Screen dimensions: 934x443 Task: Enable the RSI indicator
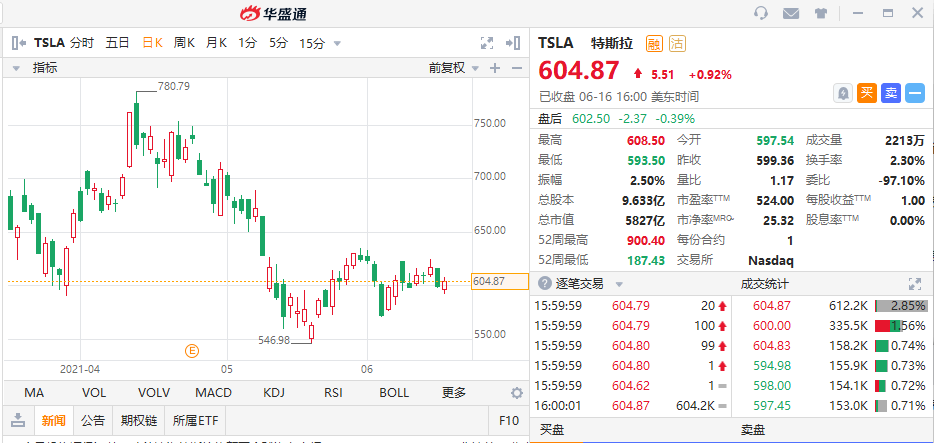[x=333, y=393]
